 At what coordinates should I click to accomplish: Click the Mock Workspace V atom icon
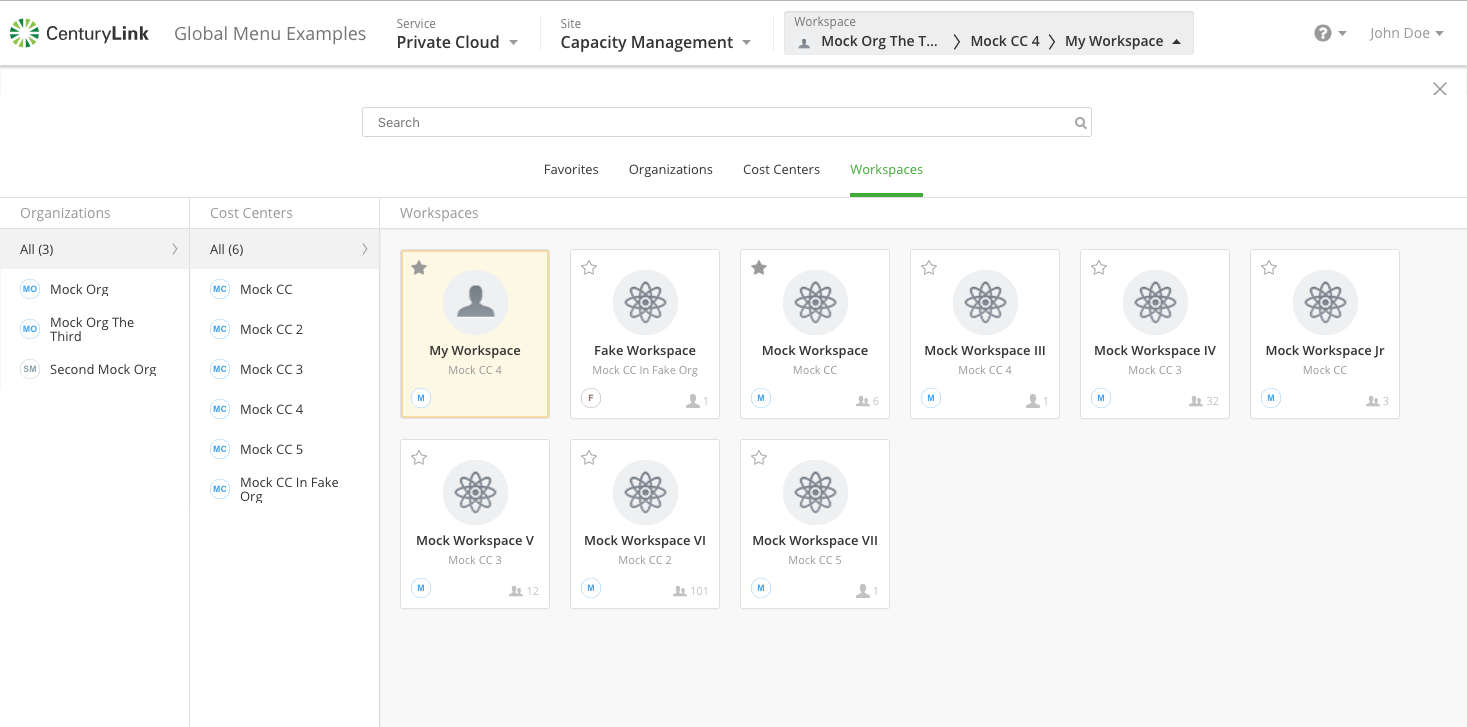(x=475, y=492)
